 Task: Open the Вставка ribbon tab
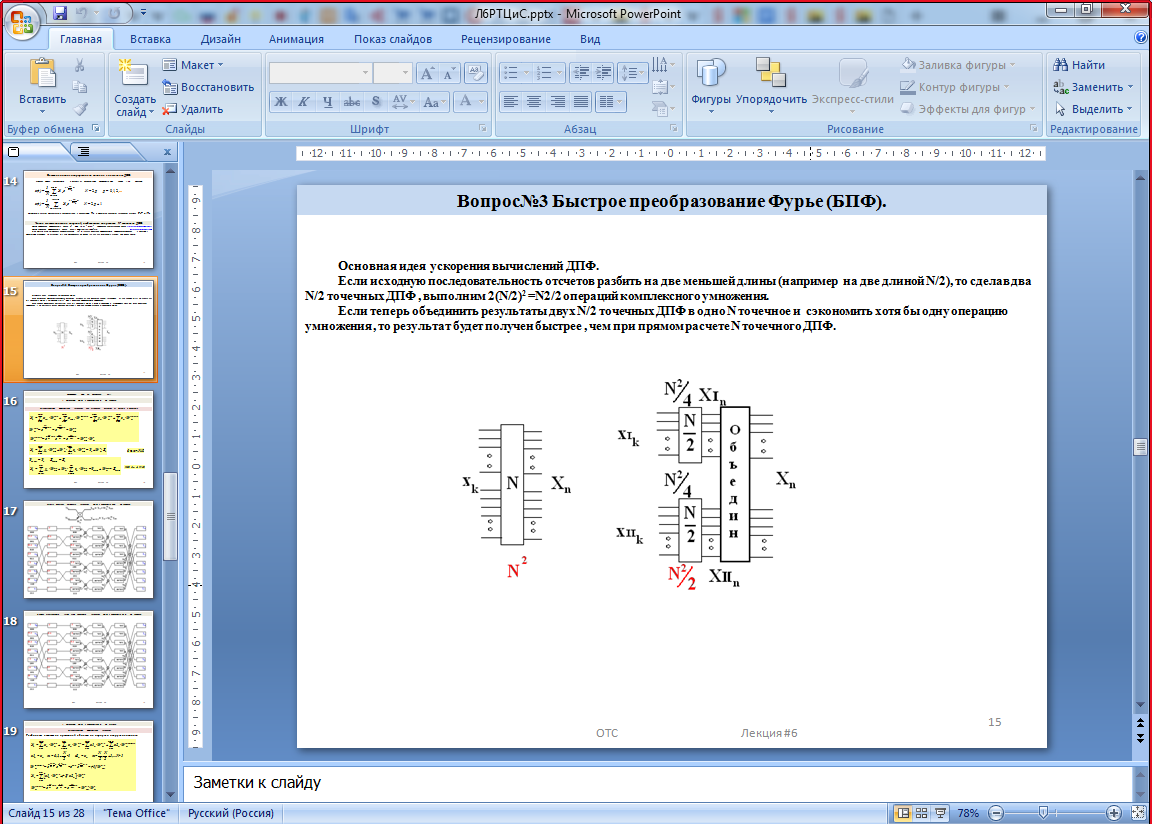tap(150, 39)
